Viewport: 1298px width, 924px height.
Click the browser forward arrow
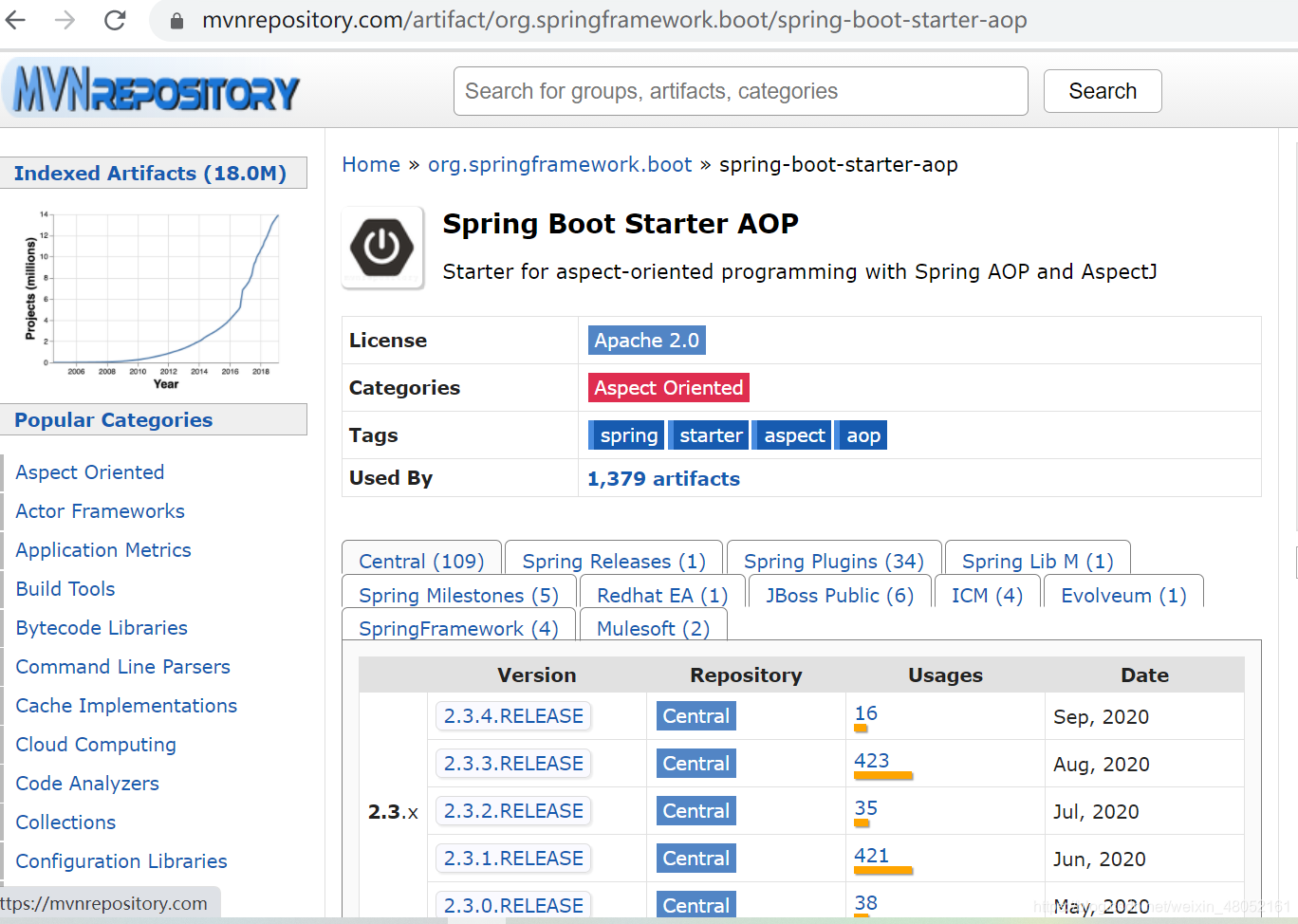[x=65, y=20]
